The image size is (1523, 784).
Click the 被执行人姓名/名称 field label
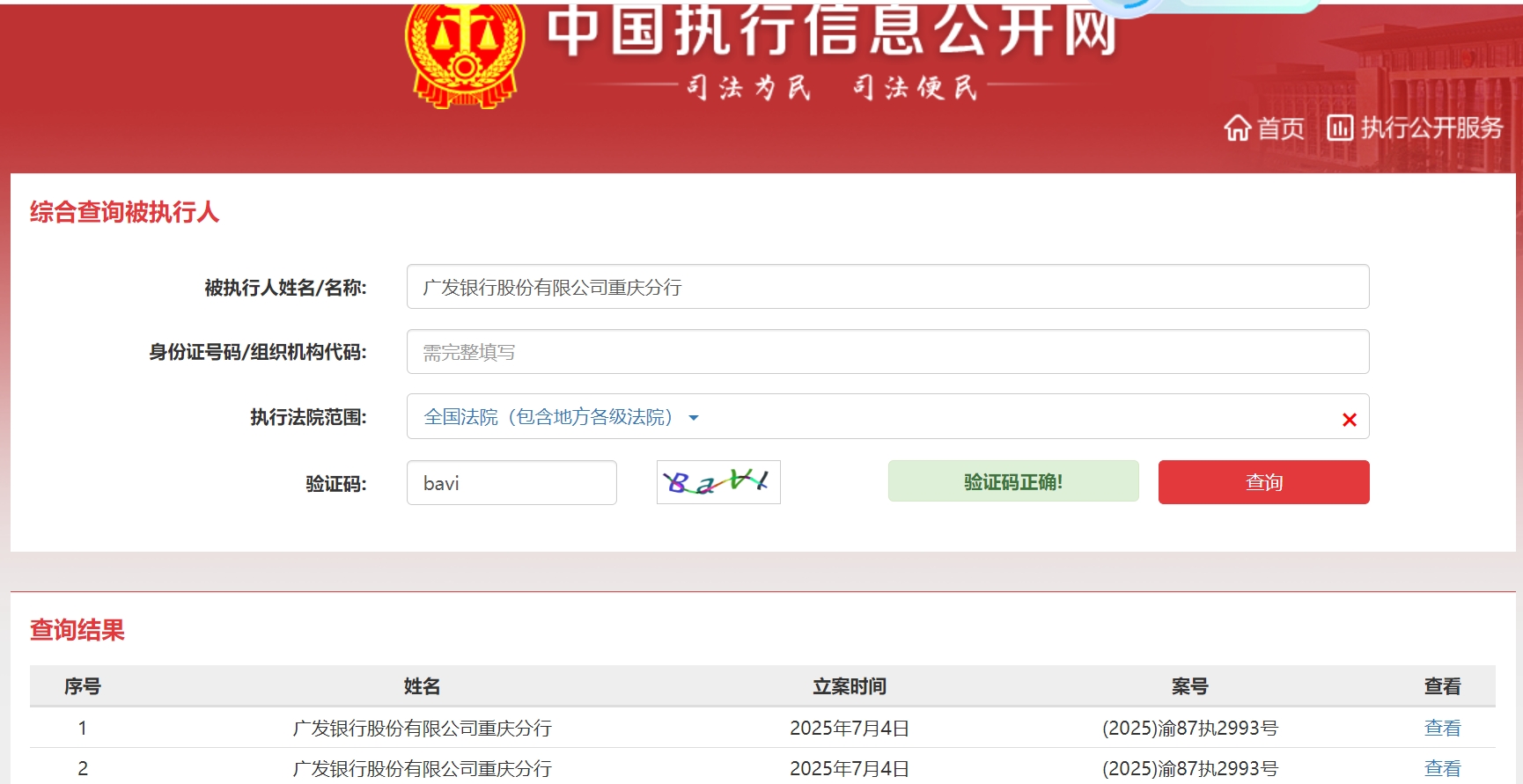pyautogui.click(x=286, y=288)
